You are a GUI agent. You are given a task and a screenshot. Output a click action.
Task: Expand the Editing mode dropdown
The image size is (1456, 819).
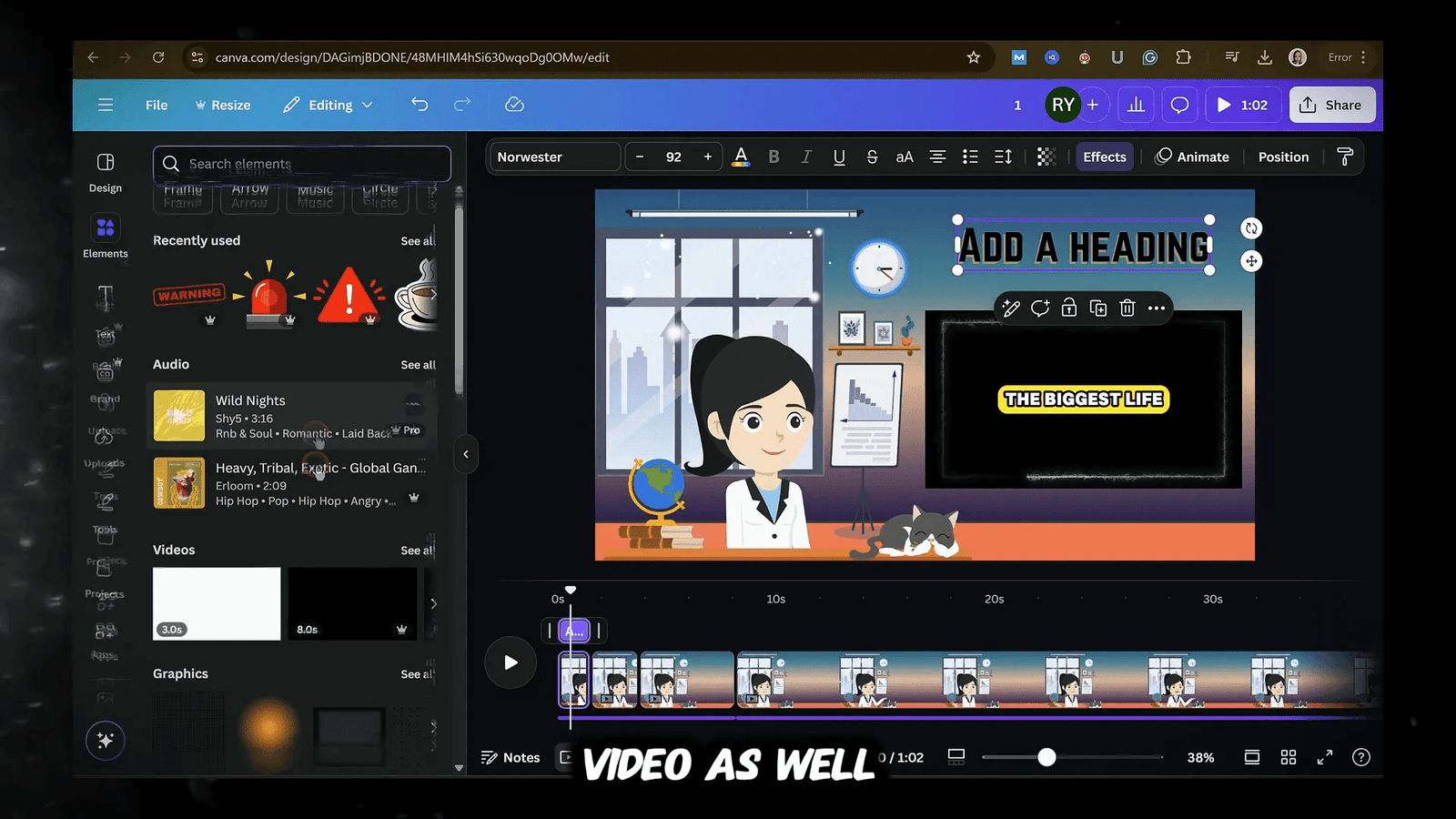pos(328,105)
